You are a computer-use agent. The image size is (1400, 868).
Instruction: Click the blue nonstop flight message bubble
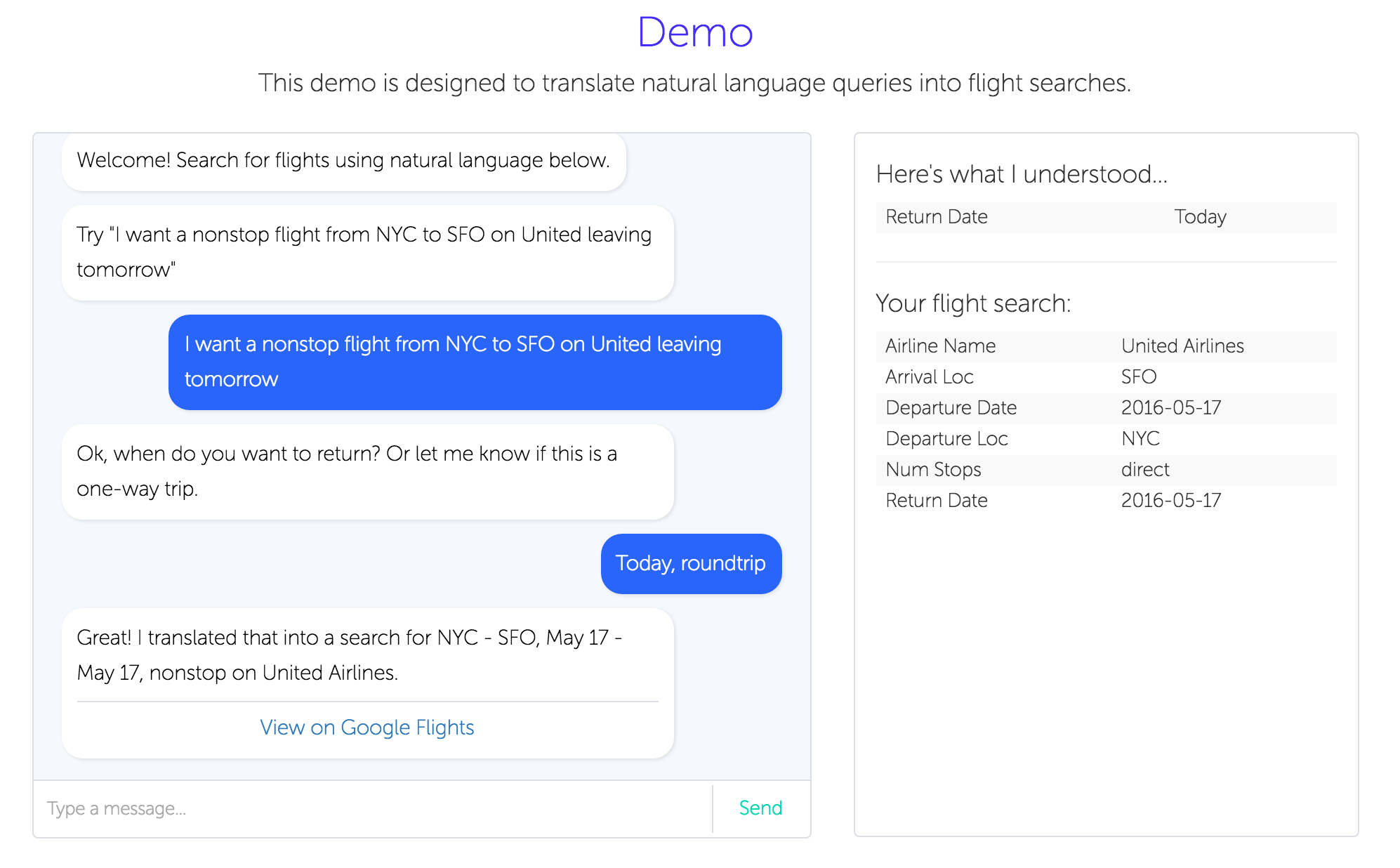click(475, 362)
